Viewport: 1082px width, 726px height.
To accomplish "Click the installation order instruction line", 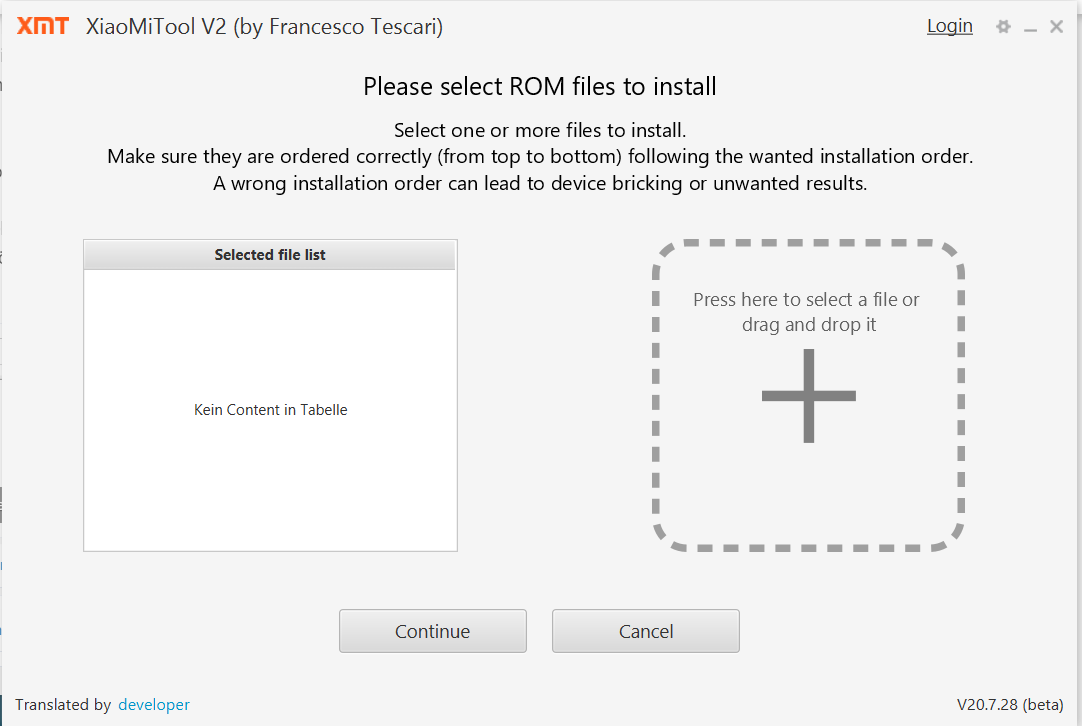I will point(540,157).
